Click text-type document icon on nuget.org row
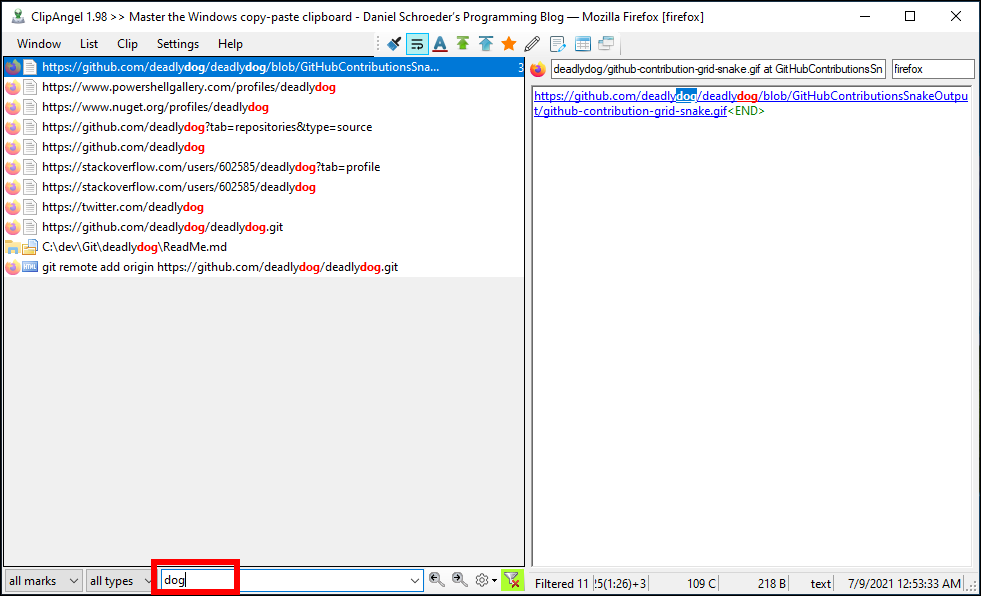The height and width of the screenshot is (596, 981). pyautogui.click(x=30, y=107)
